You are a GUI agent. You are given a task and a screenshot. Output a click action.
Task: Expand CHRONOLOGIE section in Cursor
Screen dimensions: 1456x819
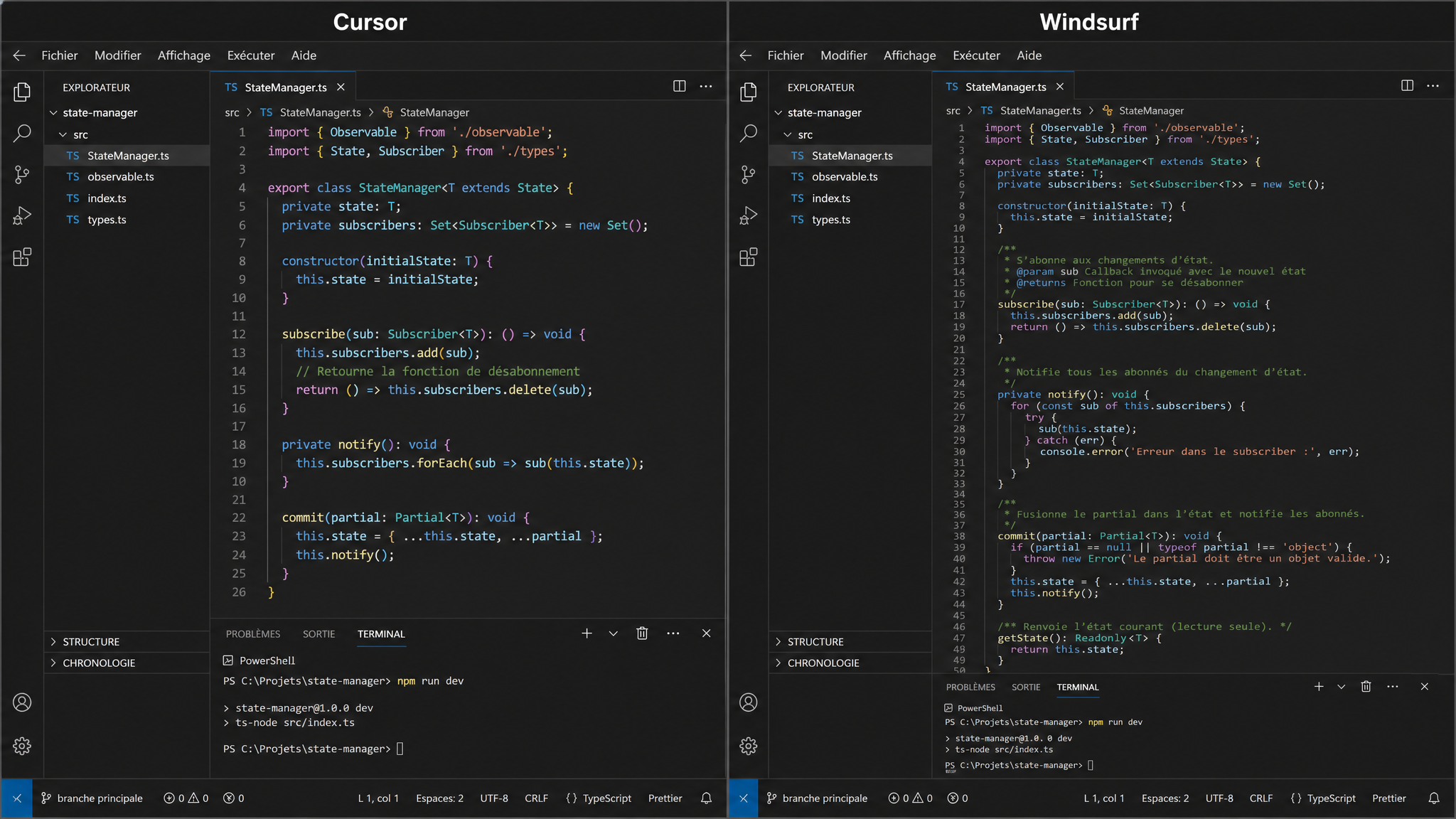pos(53,663)
